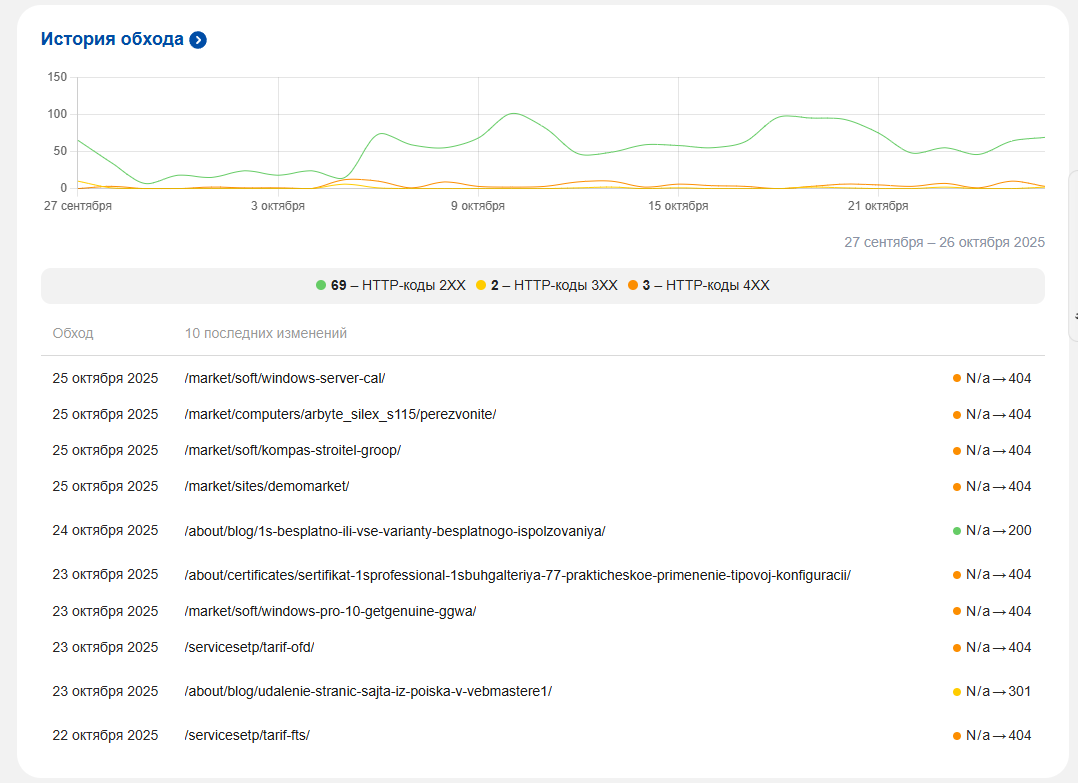Click yellow status dot beside N/a→301
The width and height of the screenshot is (1078, 783).
[957, 691]
